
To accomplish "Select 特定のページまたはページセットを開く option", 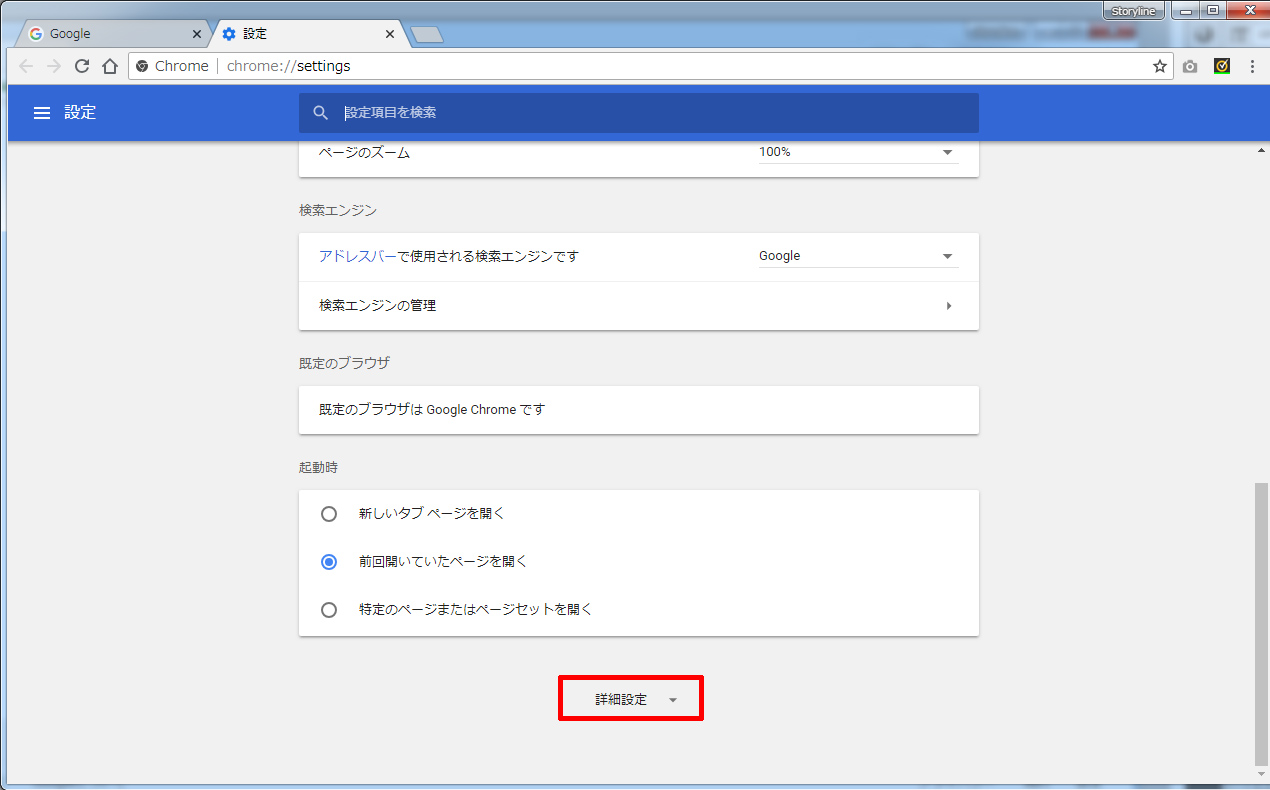I will pos(329,609).
